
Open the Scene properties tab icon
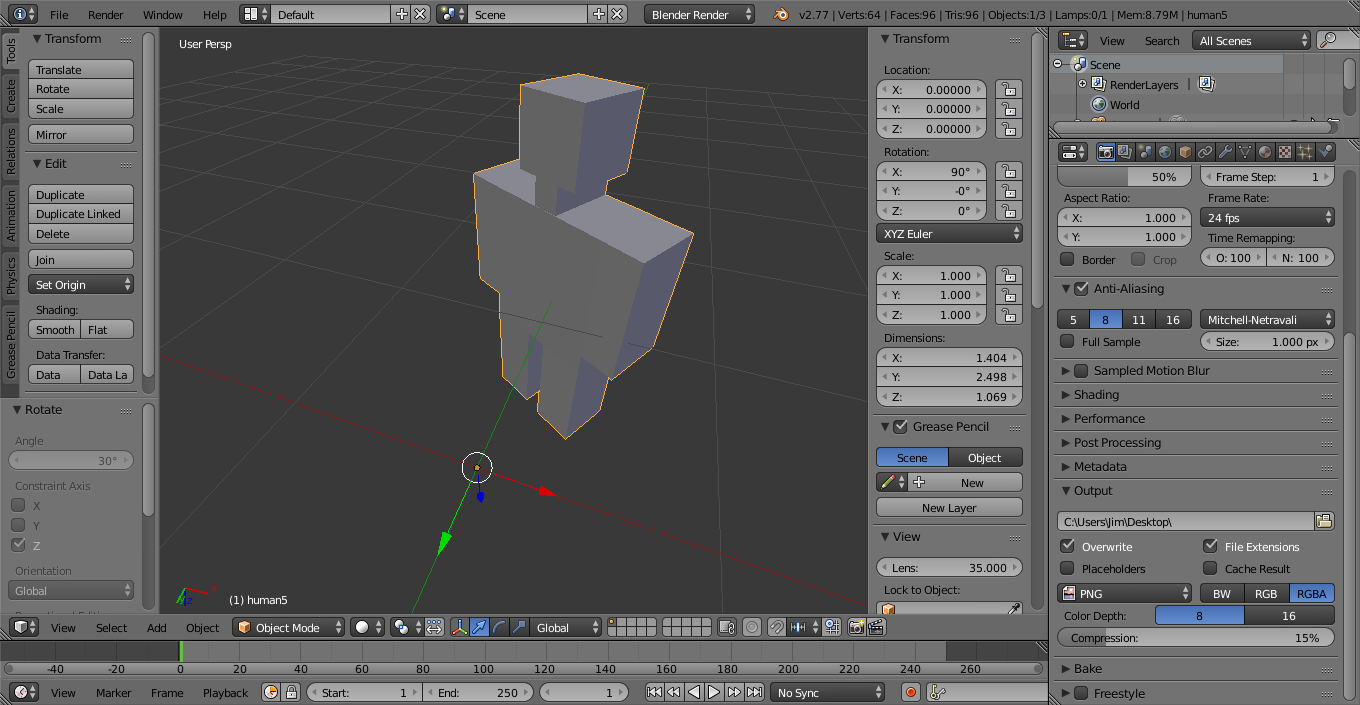pyautogui.click(x=1145, y=152)
